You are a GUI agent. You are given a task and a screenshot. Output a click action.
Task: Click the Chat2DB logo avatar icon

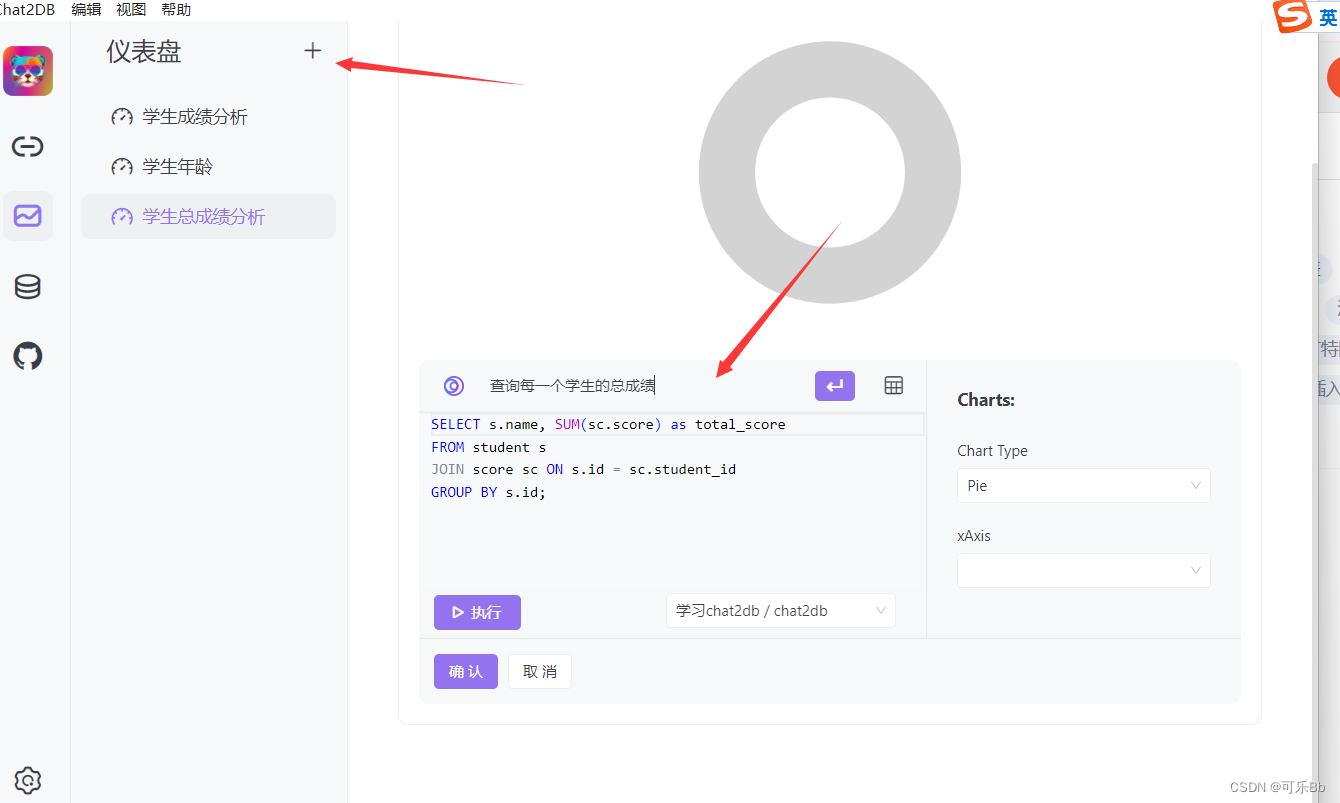tap(28, 71)
